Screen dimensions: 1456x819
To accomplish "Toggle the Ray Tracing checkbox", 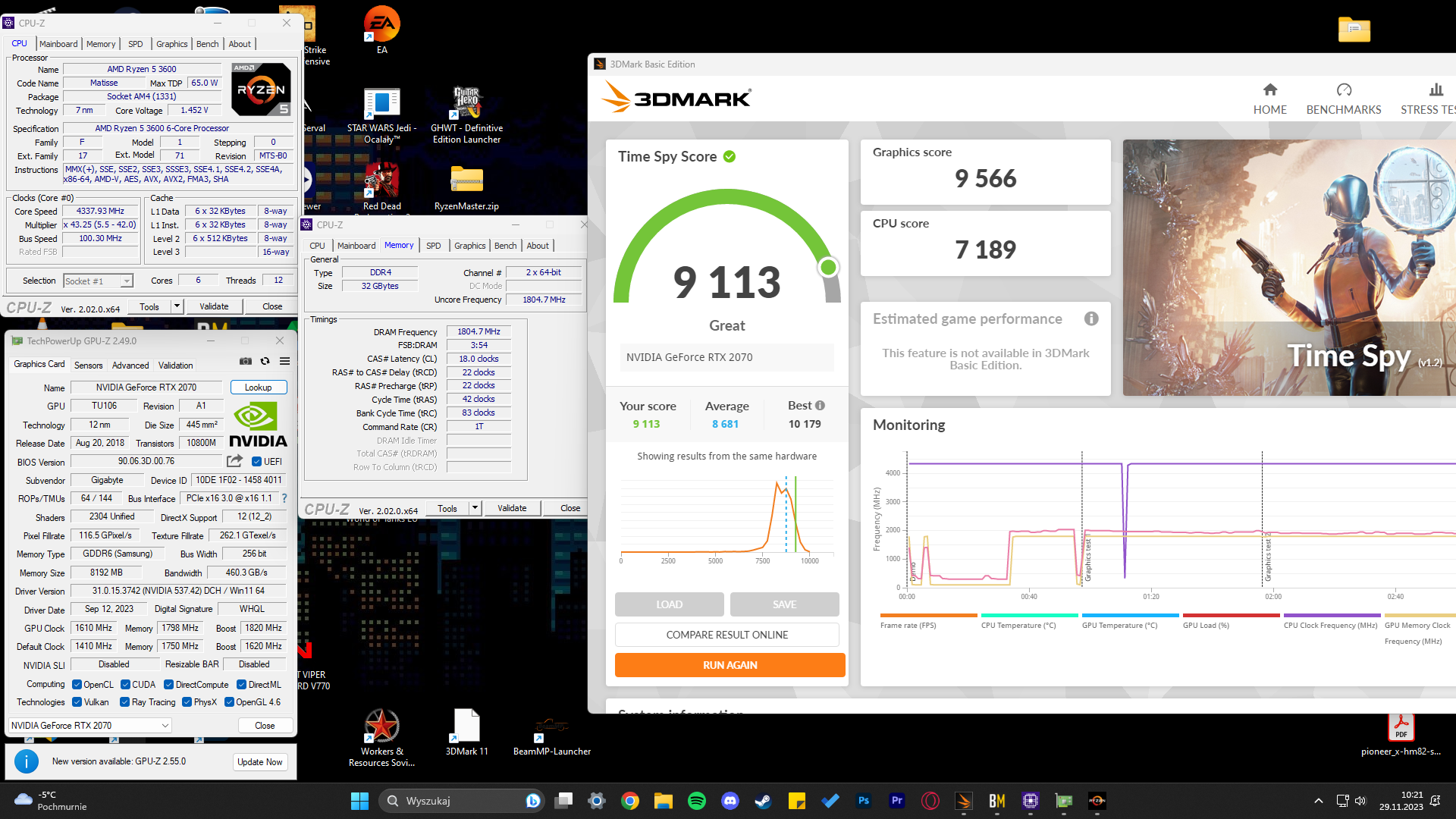I will click(125, 702).
